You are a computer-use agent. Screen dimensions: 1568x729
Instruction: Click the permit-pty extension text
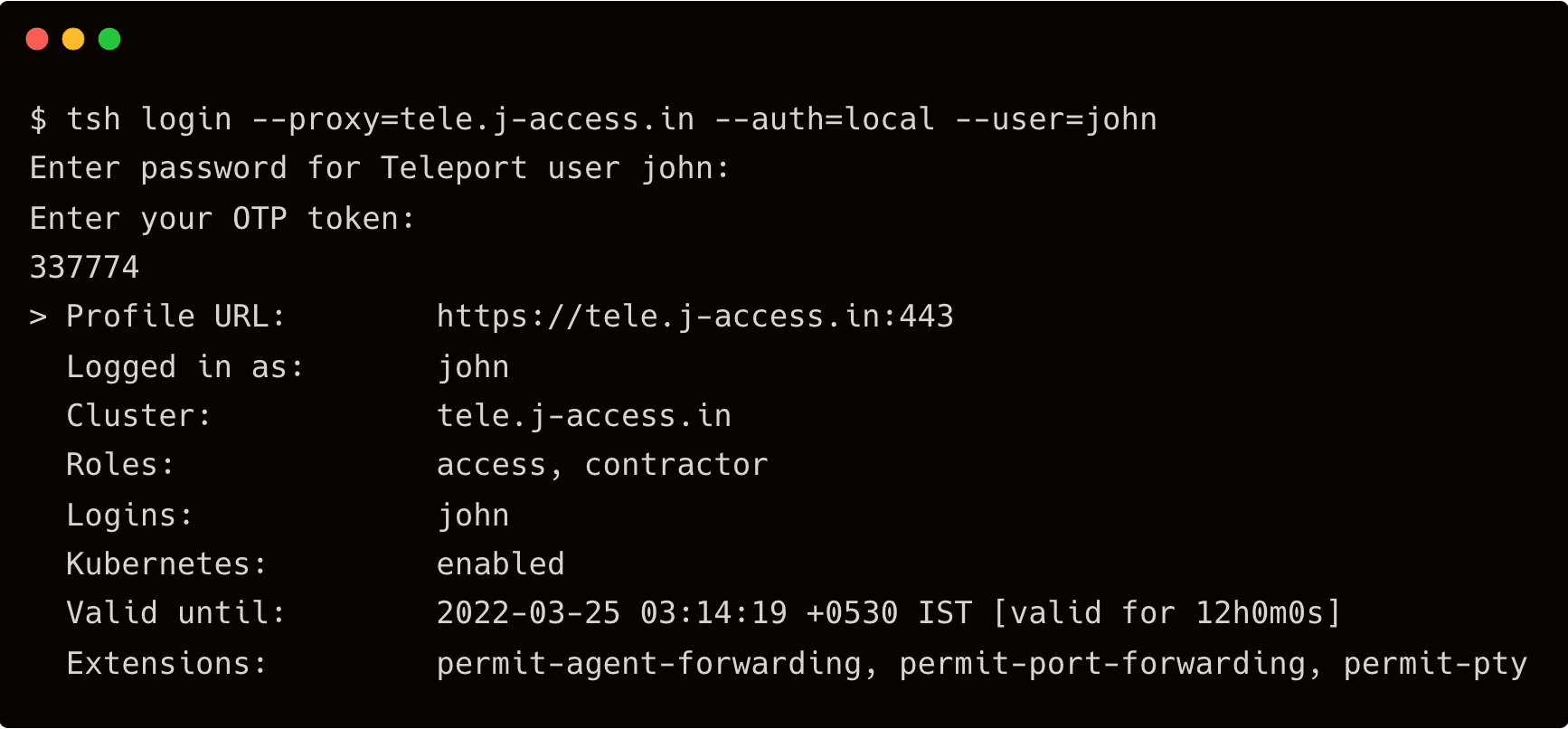[1434, 664]
